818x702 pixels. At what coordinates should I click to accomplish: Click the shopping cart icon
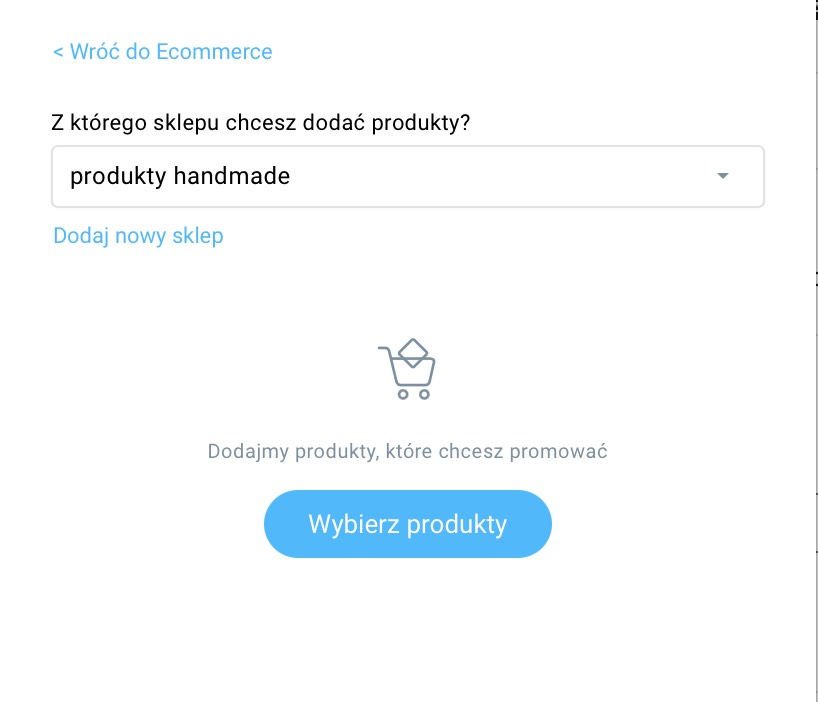(x=407, y=369)
